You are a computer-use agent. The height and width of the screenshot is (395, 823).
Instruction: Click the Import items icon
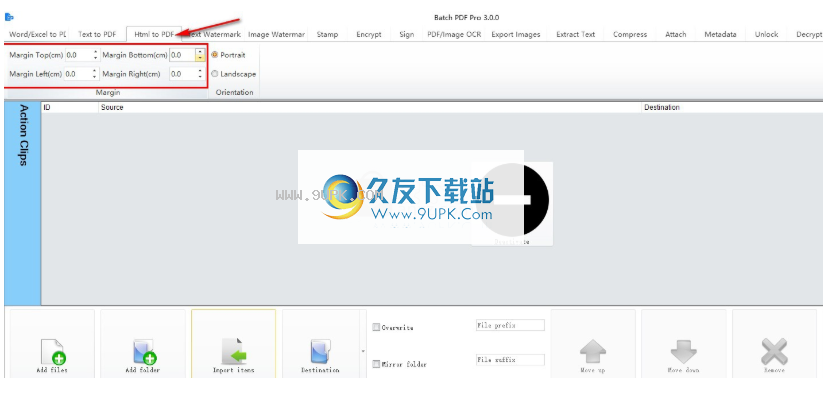click(x=234, y=351)
